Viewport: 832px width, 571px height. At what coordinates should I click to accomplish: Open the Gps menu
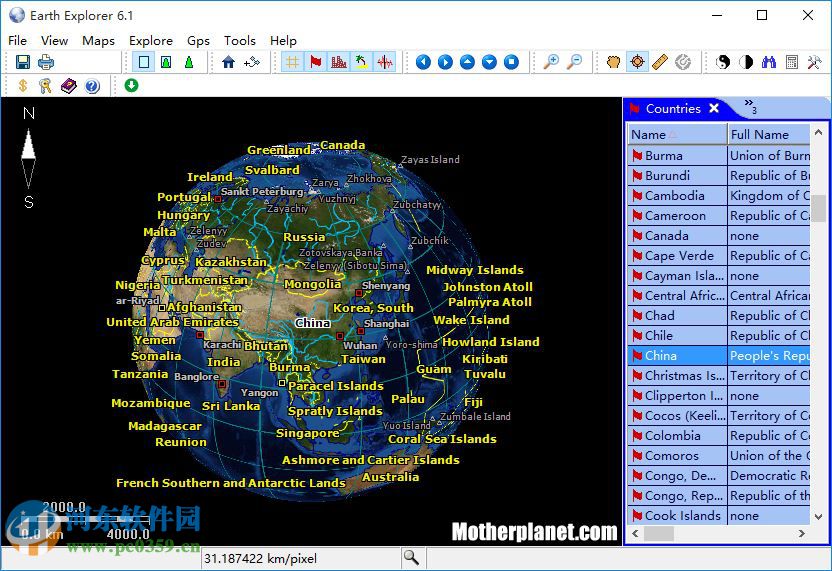coord(198,40)
